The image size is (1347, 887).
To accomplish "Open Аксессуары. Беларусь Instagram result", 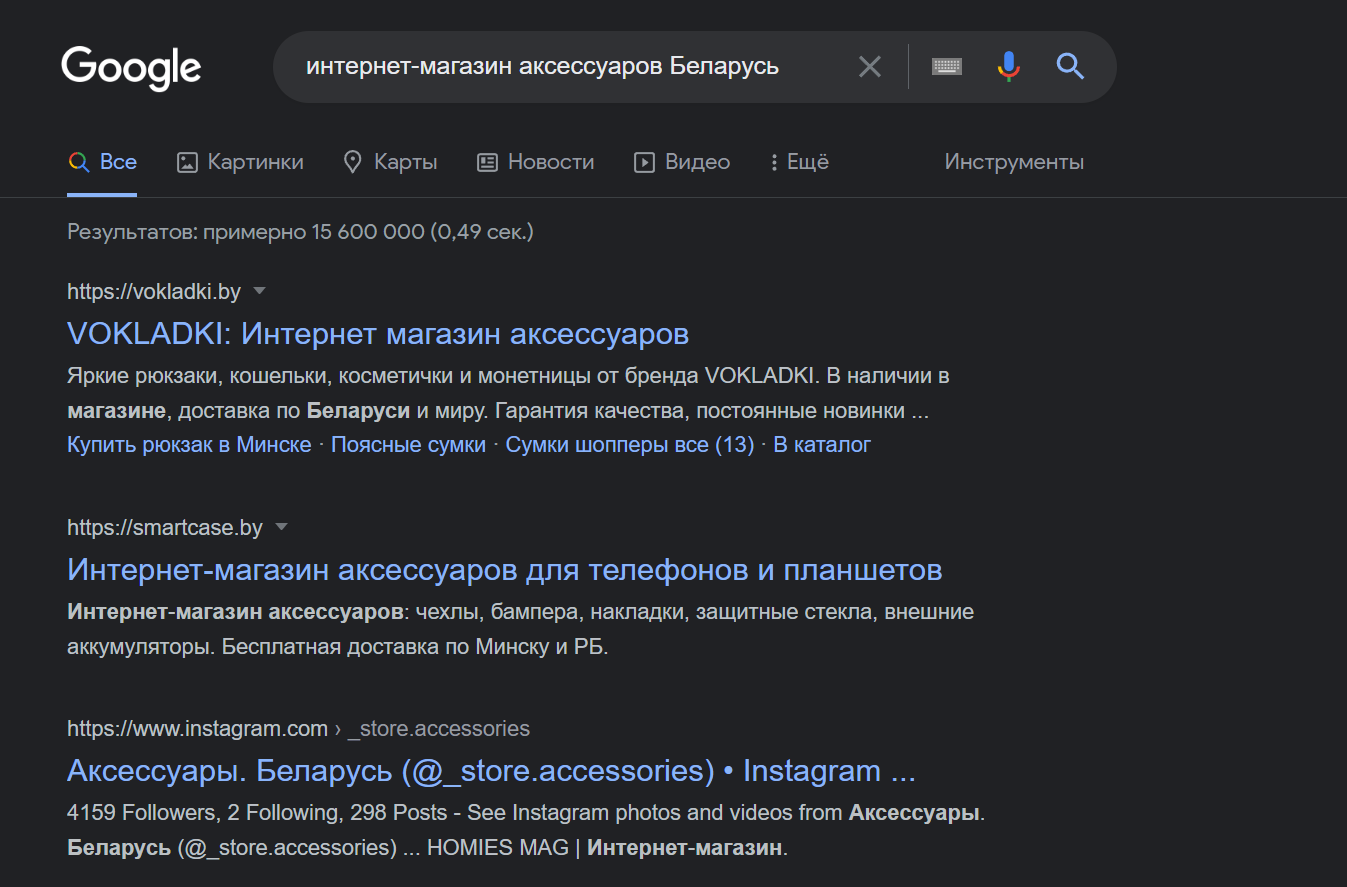I will point(491,771).
